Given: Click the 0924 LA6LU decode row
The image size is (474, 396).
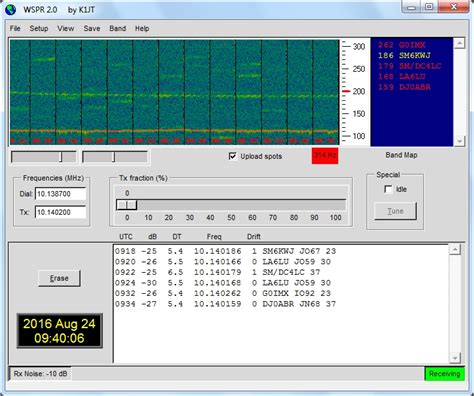Looking at the screenshot, I should tap(223, 283).
